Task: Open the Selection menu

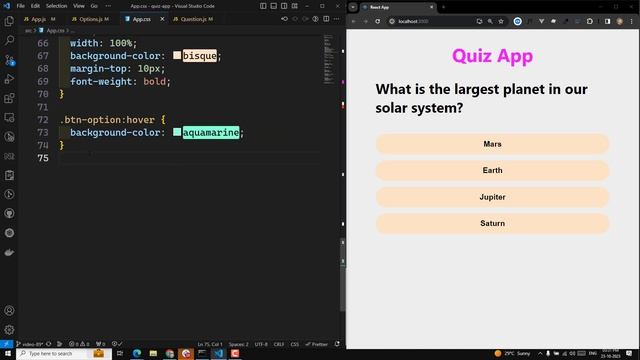Action: point(56,6)
